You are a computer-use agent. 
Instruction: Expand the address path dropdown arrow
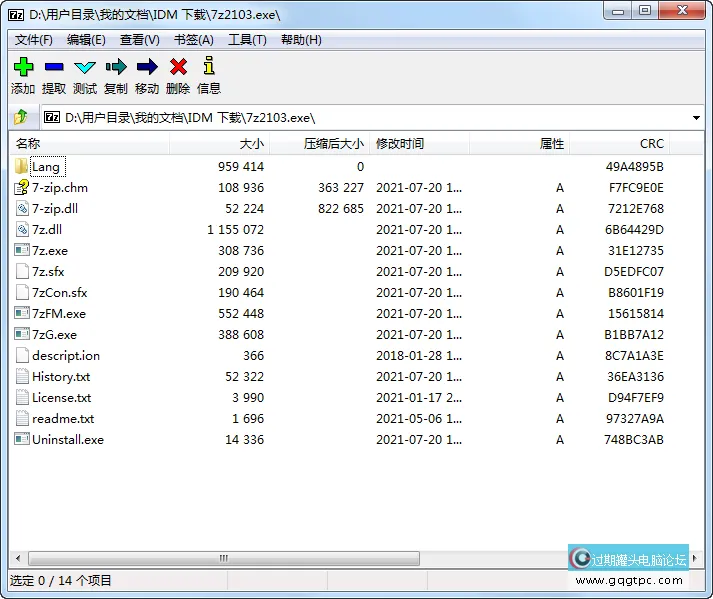(x=696, y=118)
